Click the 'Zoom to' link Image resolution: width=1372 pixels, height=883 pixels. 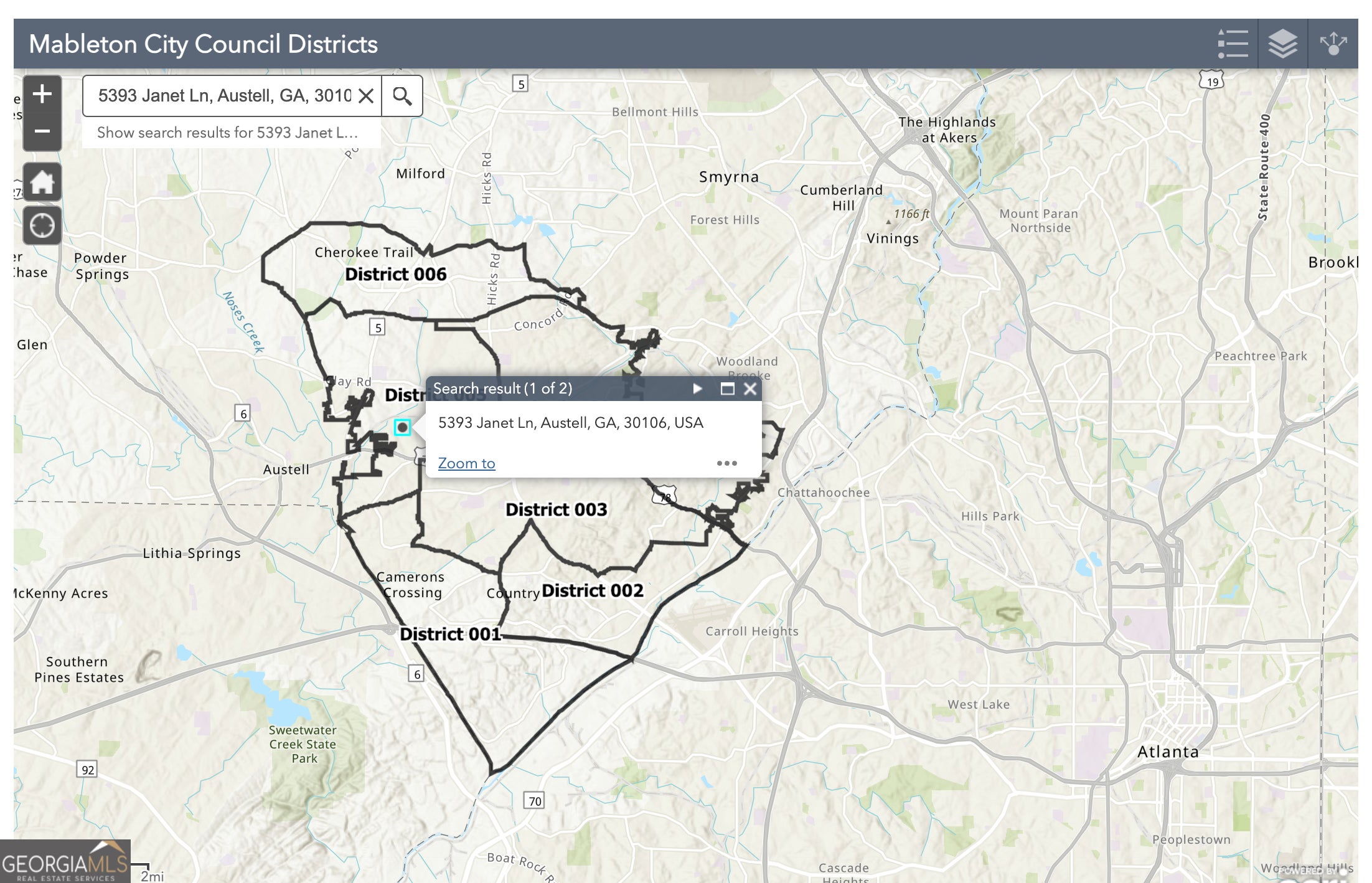tap(466, 463)
